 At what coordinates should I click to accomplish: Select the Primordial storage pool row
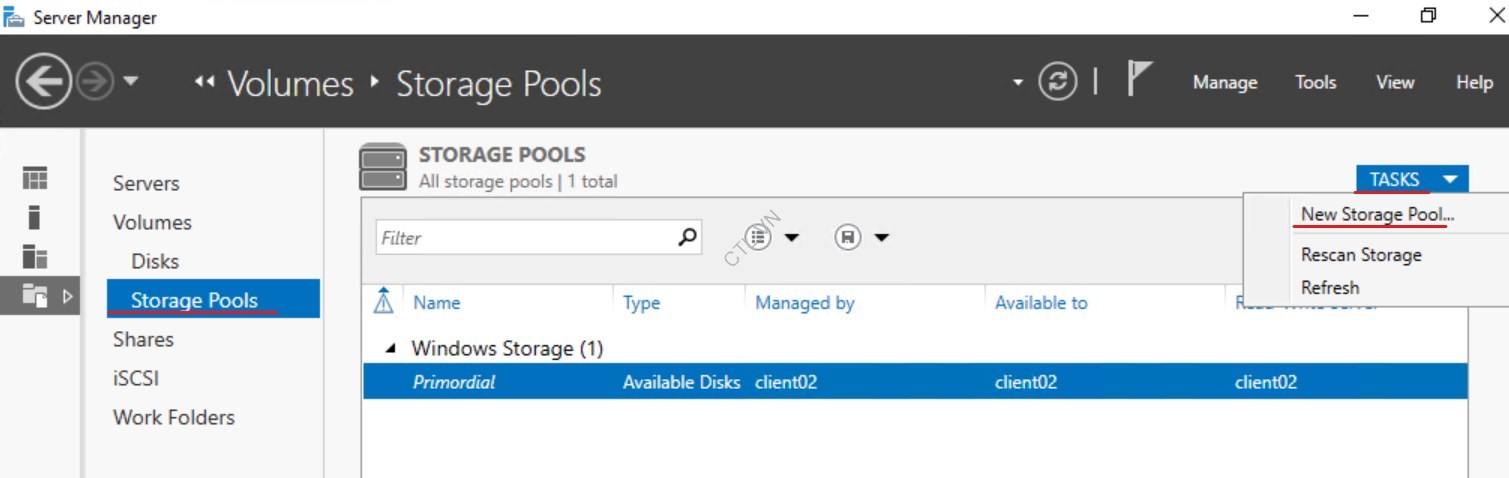point(915,381)
